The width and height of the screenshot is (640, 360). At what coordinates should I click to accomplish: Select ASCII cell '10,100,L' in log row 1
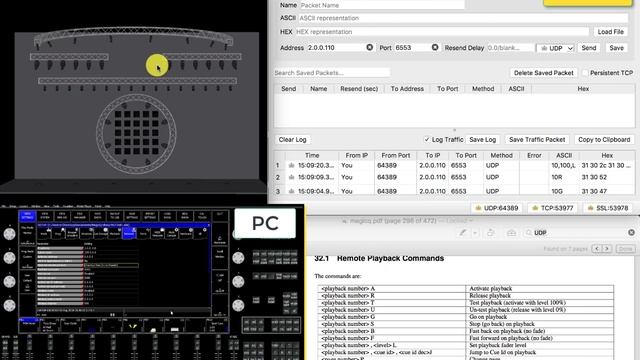[x=563, y=165]
